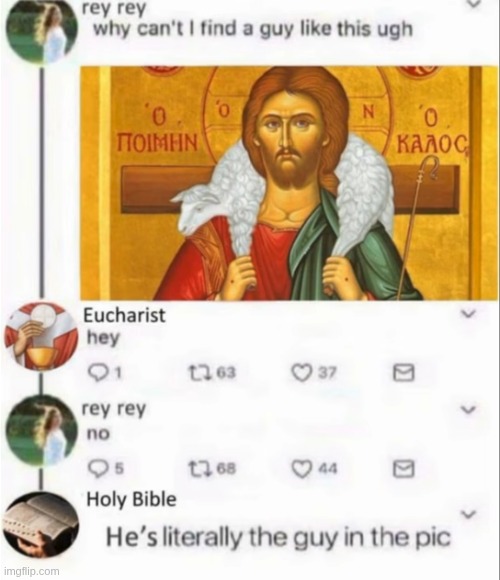
Task: View Eucharist's chalice profile picture
Action: coord(41,336)
